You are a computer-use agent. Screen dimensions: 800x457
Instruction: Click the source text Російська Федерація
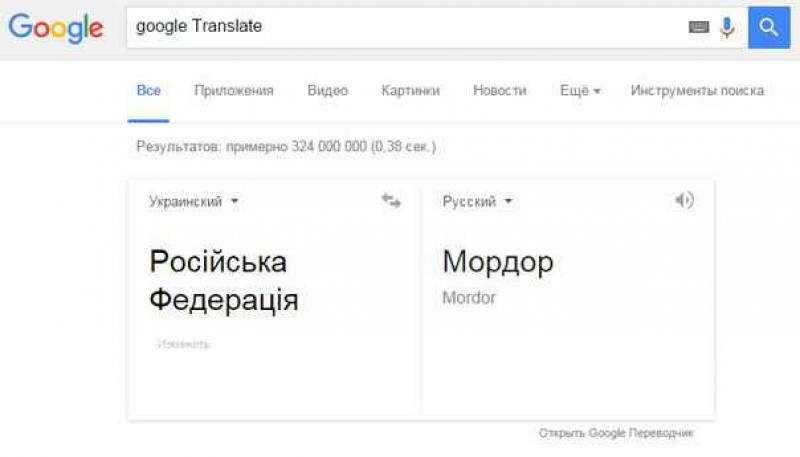point(224,280)
